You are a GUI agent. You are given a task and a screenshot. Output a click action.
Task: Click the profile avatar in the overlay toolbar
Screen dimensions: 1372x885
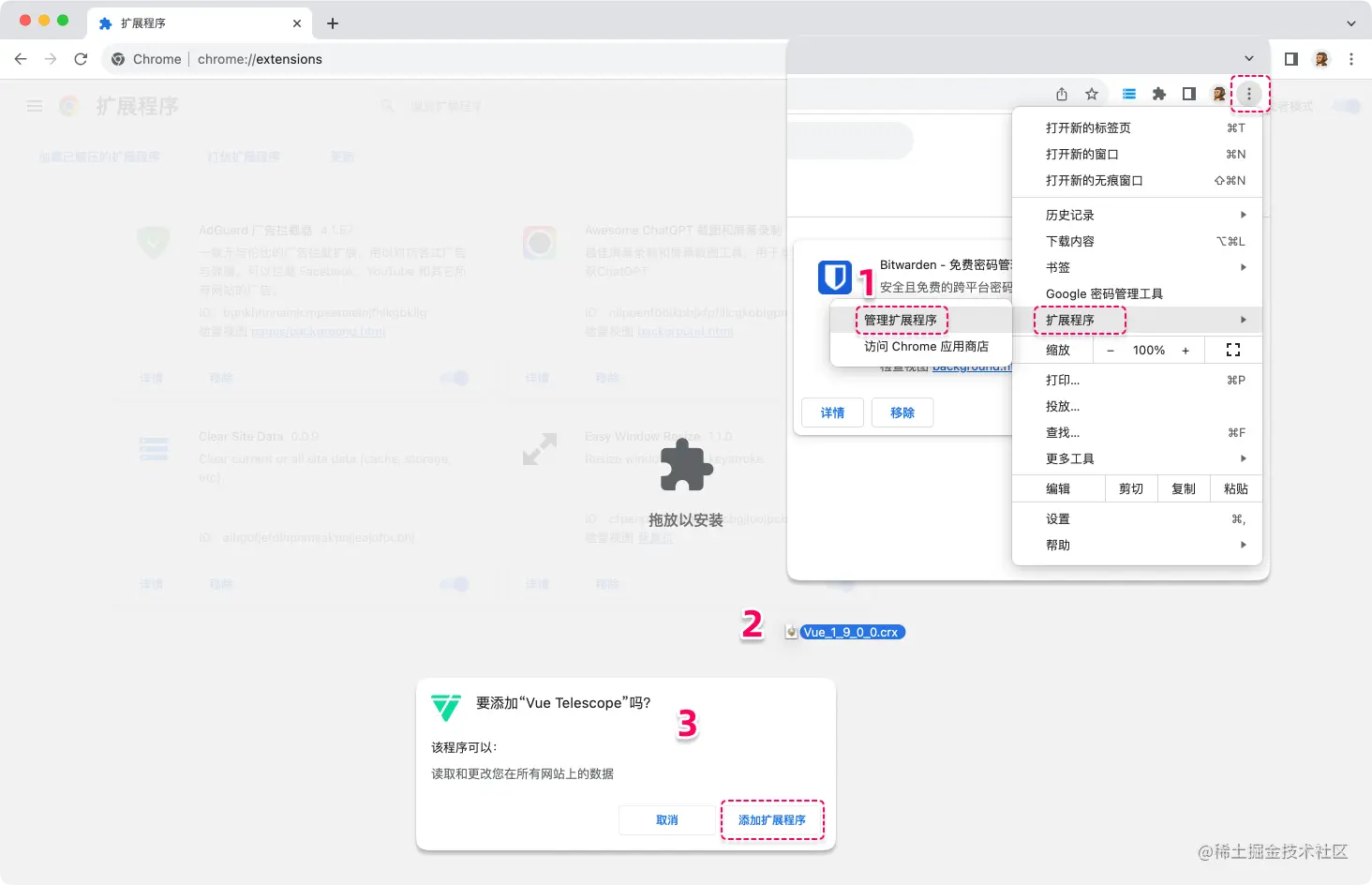(1218, 94)
